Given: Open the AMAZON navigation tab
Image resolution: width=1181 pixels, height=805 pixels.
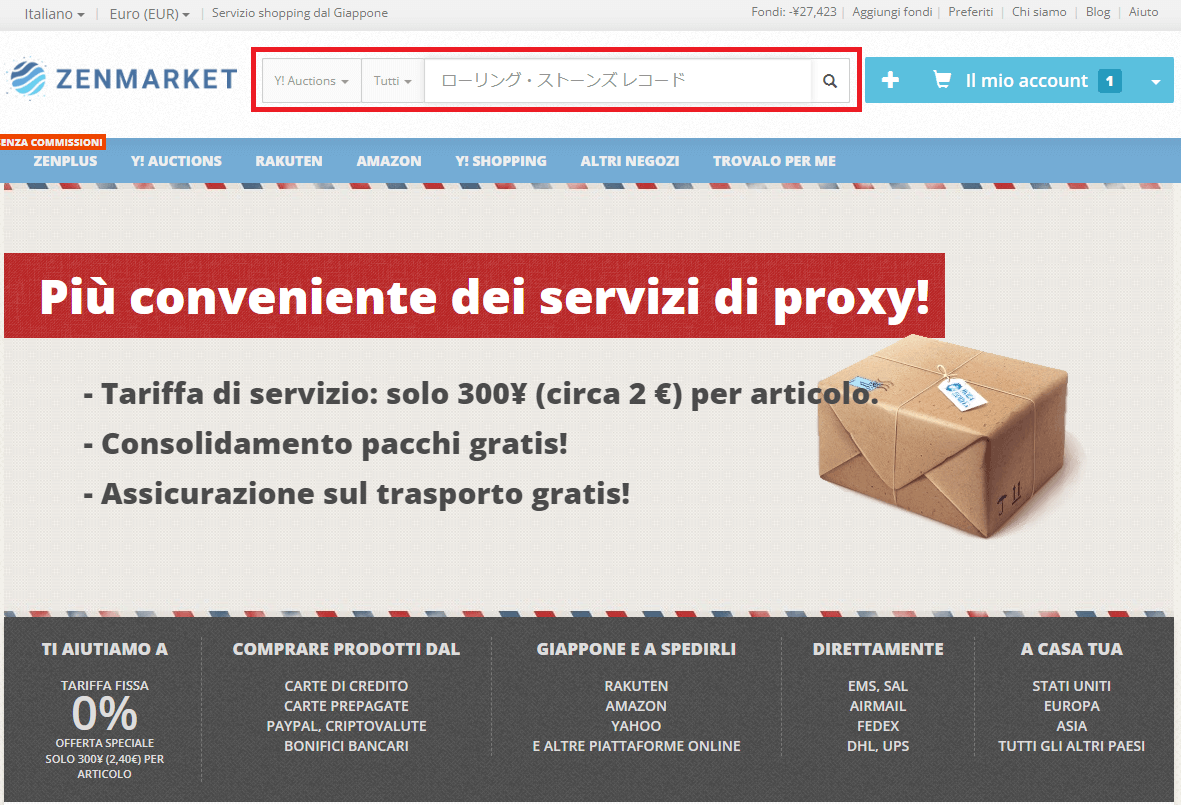Looking at the screenshot, I should 389,161.
